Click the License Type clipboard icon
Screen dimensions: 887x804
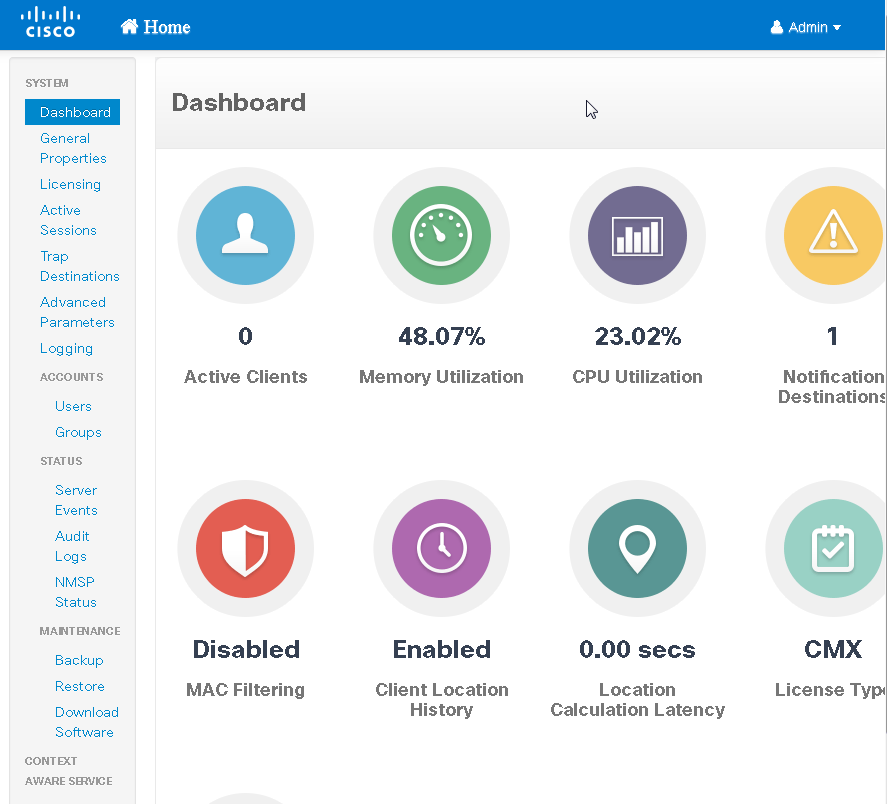click(x=832, y=549)
